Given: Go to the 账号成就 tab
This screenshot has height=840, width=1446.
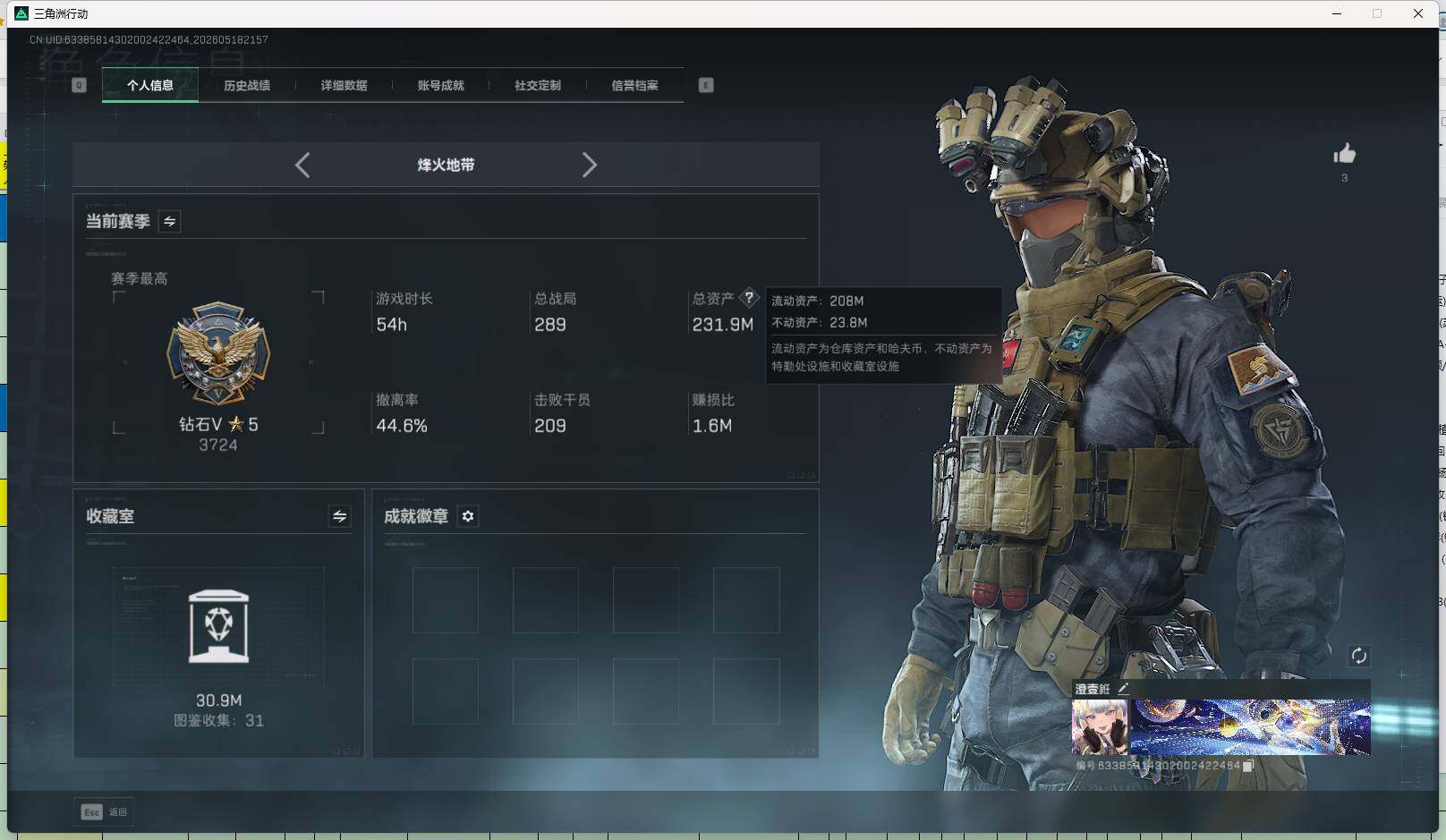Looking at the screenshot, I should click(x=441, y=85).
